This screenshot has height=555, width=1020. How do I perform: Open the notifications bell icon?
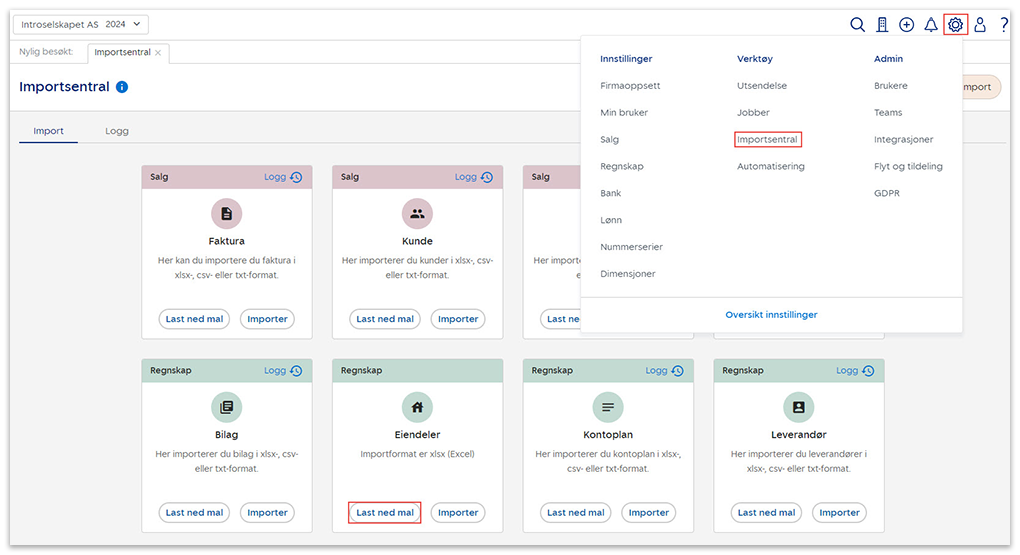(931, 25)
